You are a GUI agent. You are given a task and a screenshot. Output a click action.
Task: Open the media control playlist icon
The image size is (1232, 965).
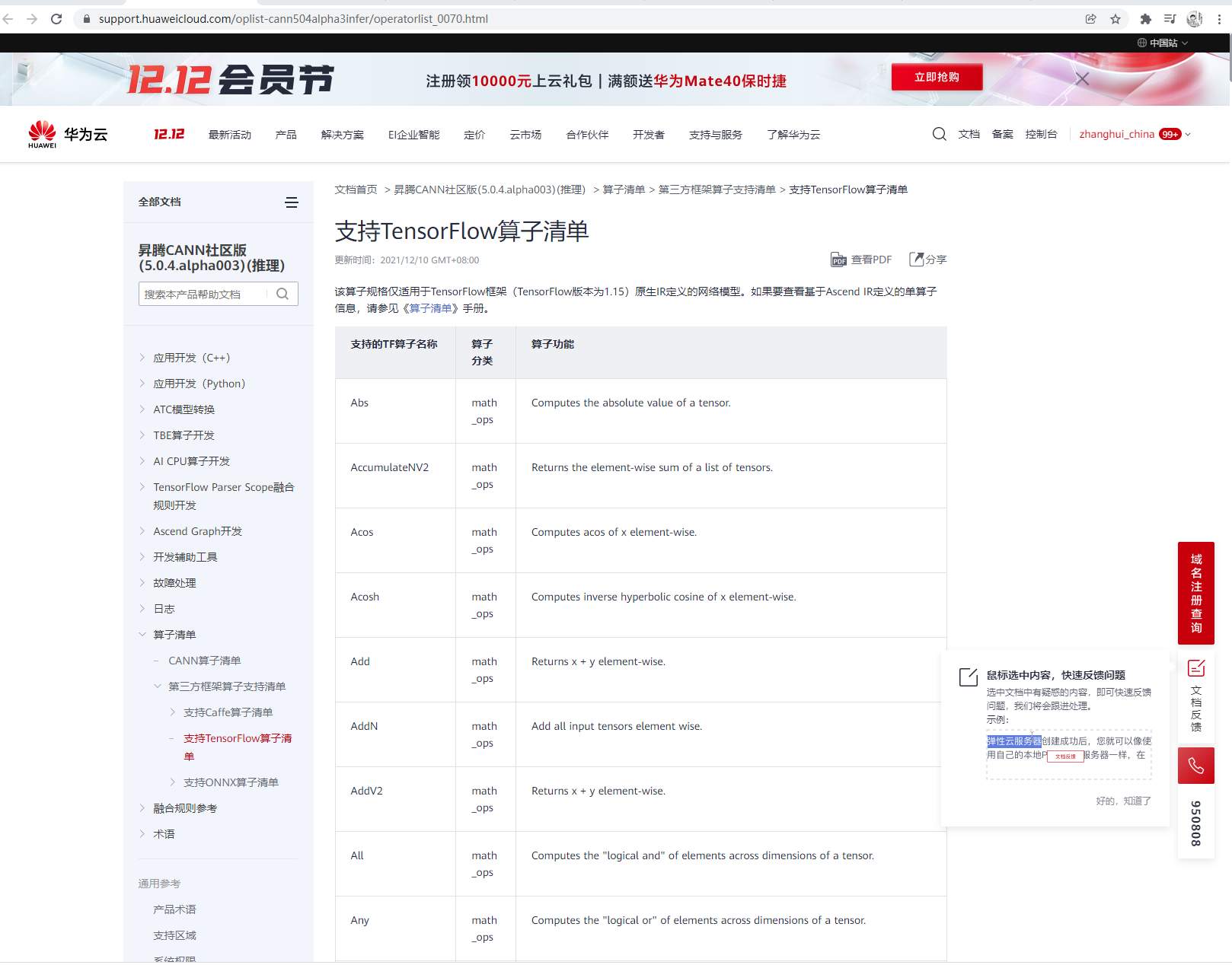pos(1170,19)
